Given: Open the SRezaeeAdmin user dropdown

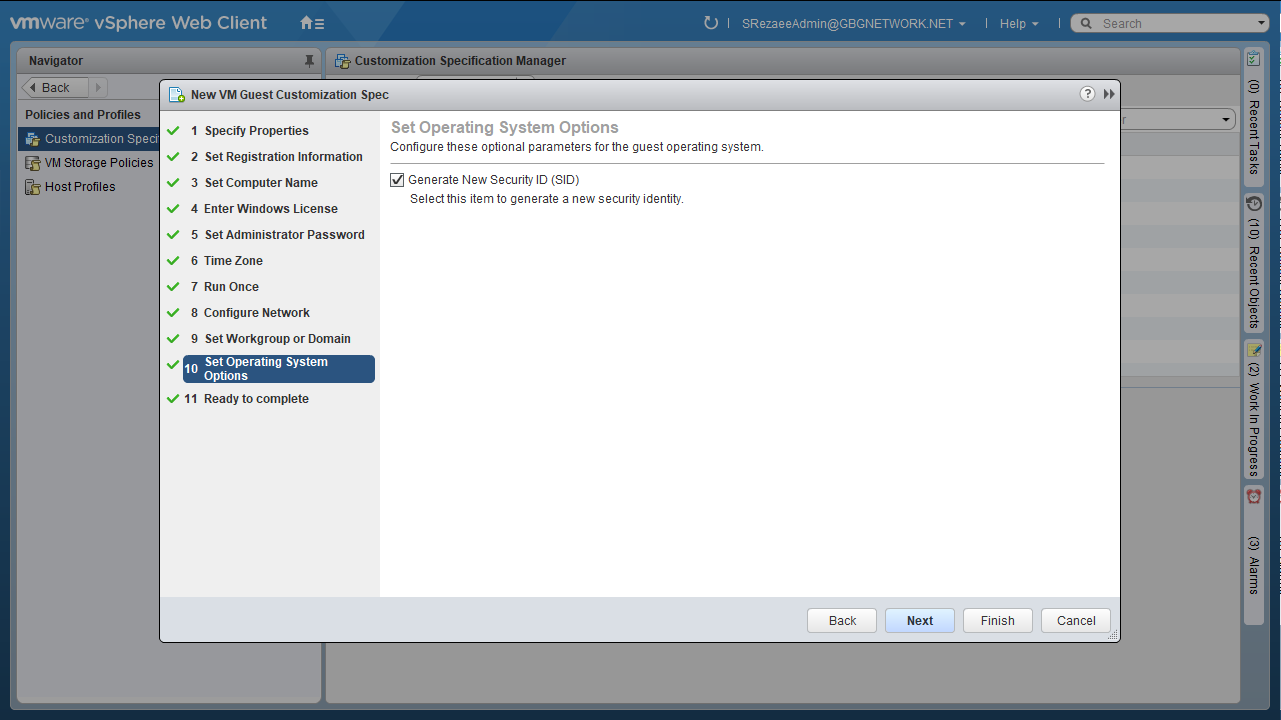Looking at the screenshot, I should pyautogui.click(x=853, y=24).
